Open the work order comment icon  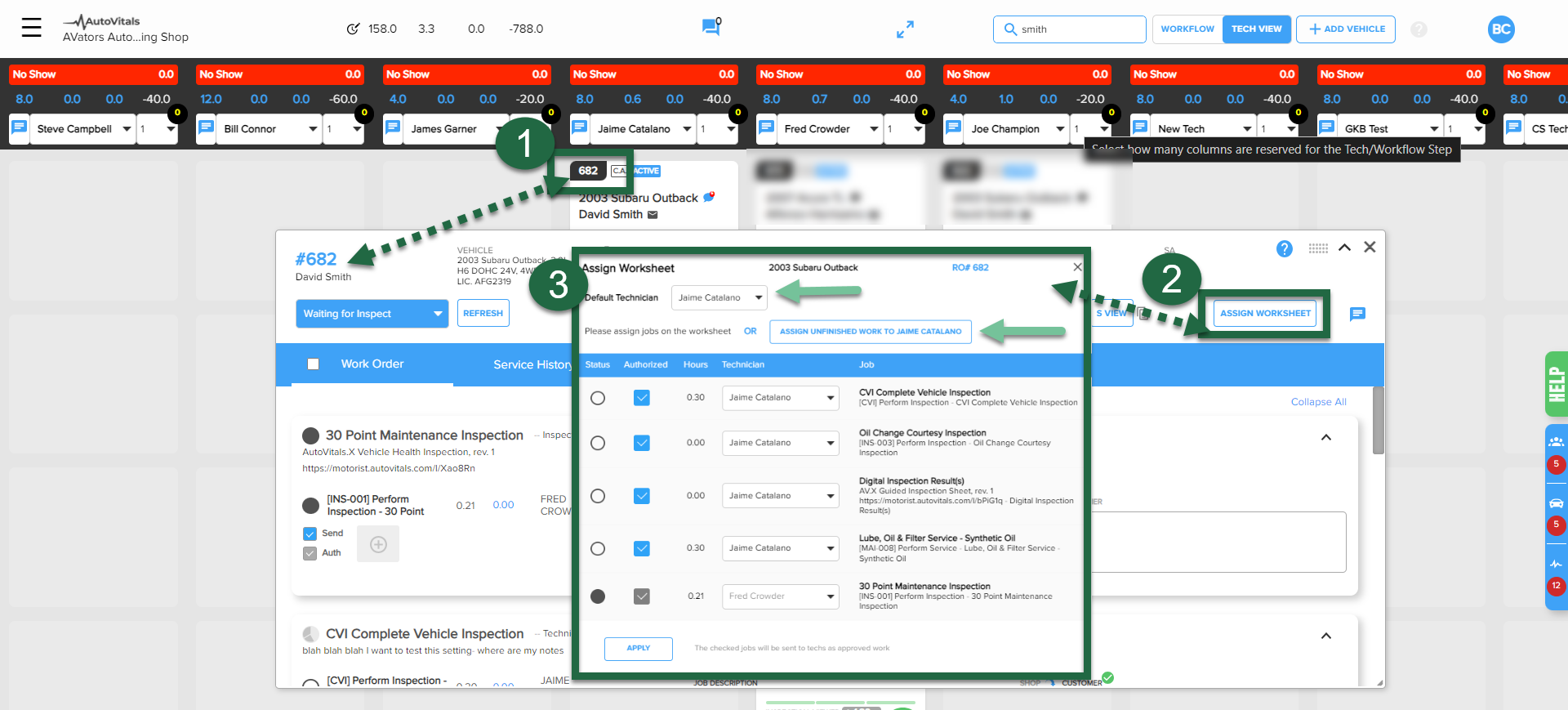tap(1357, 314)
